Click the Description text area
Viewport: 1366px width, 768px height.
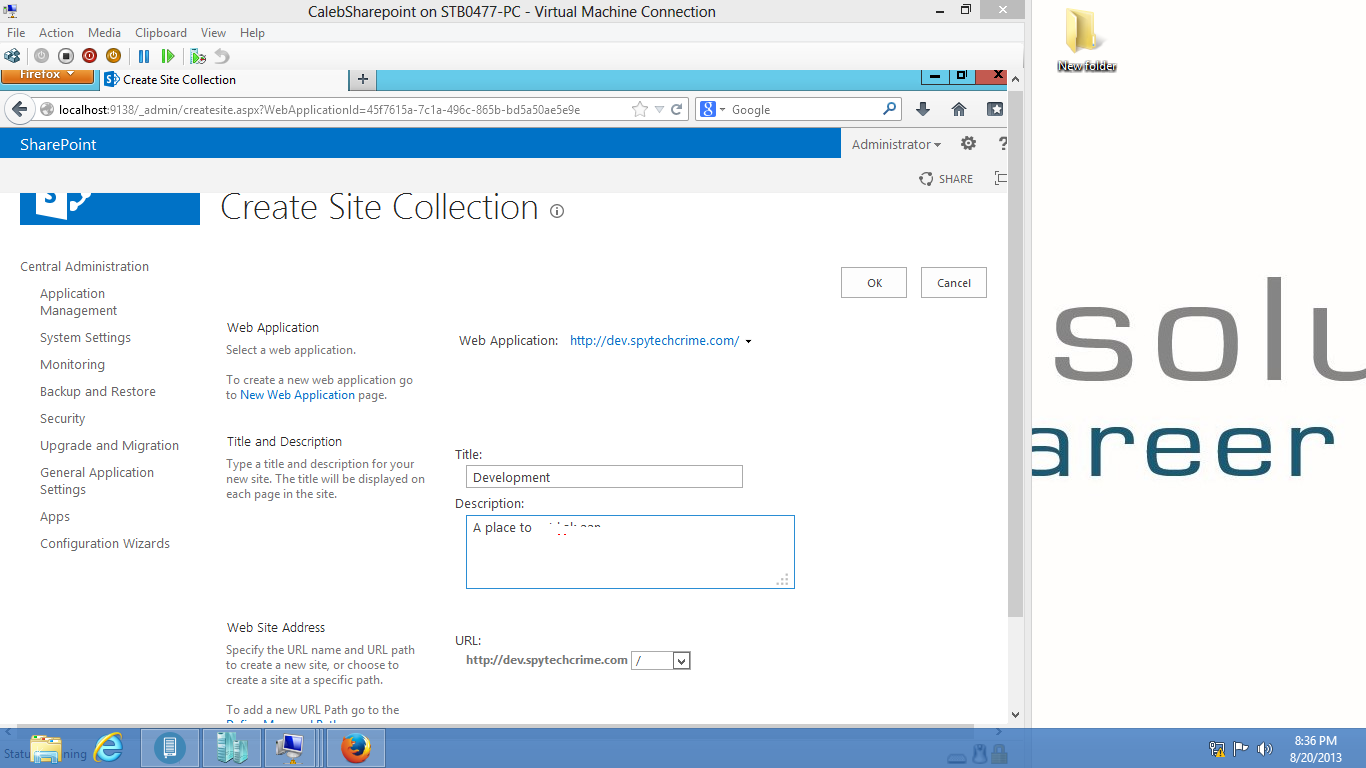(x=630, y=552)
